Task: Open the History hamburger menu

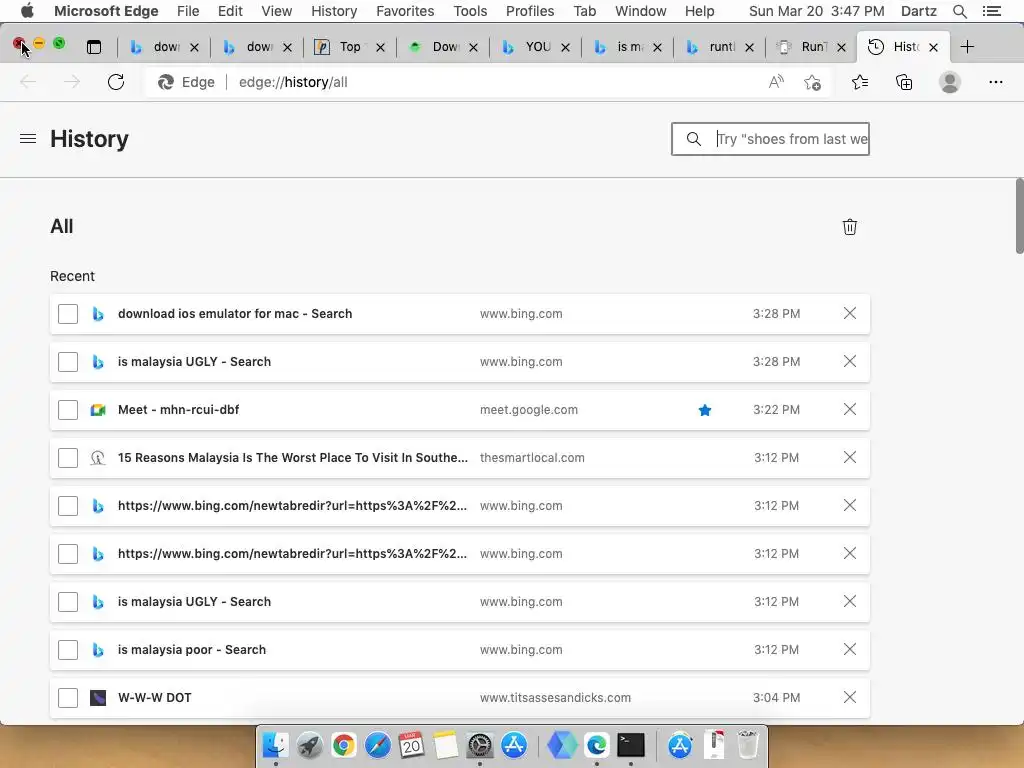Action: click(x=28, y=138)
